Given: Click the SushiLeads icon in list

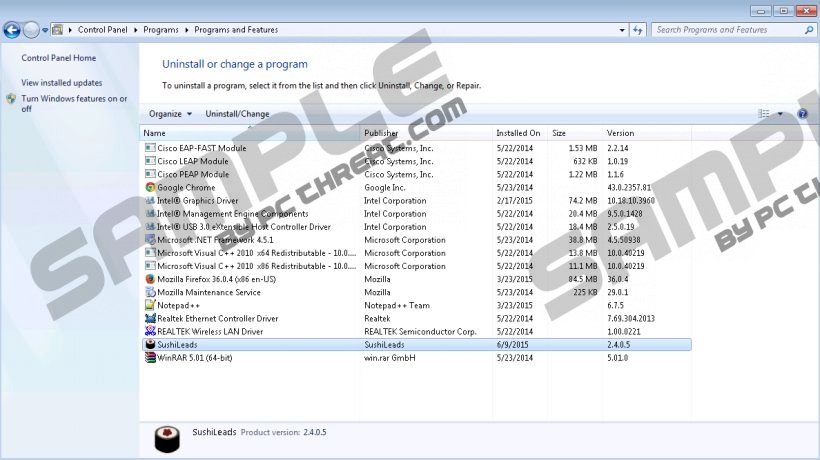Looking at the screenshot, I should 150,345.
